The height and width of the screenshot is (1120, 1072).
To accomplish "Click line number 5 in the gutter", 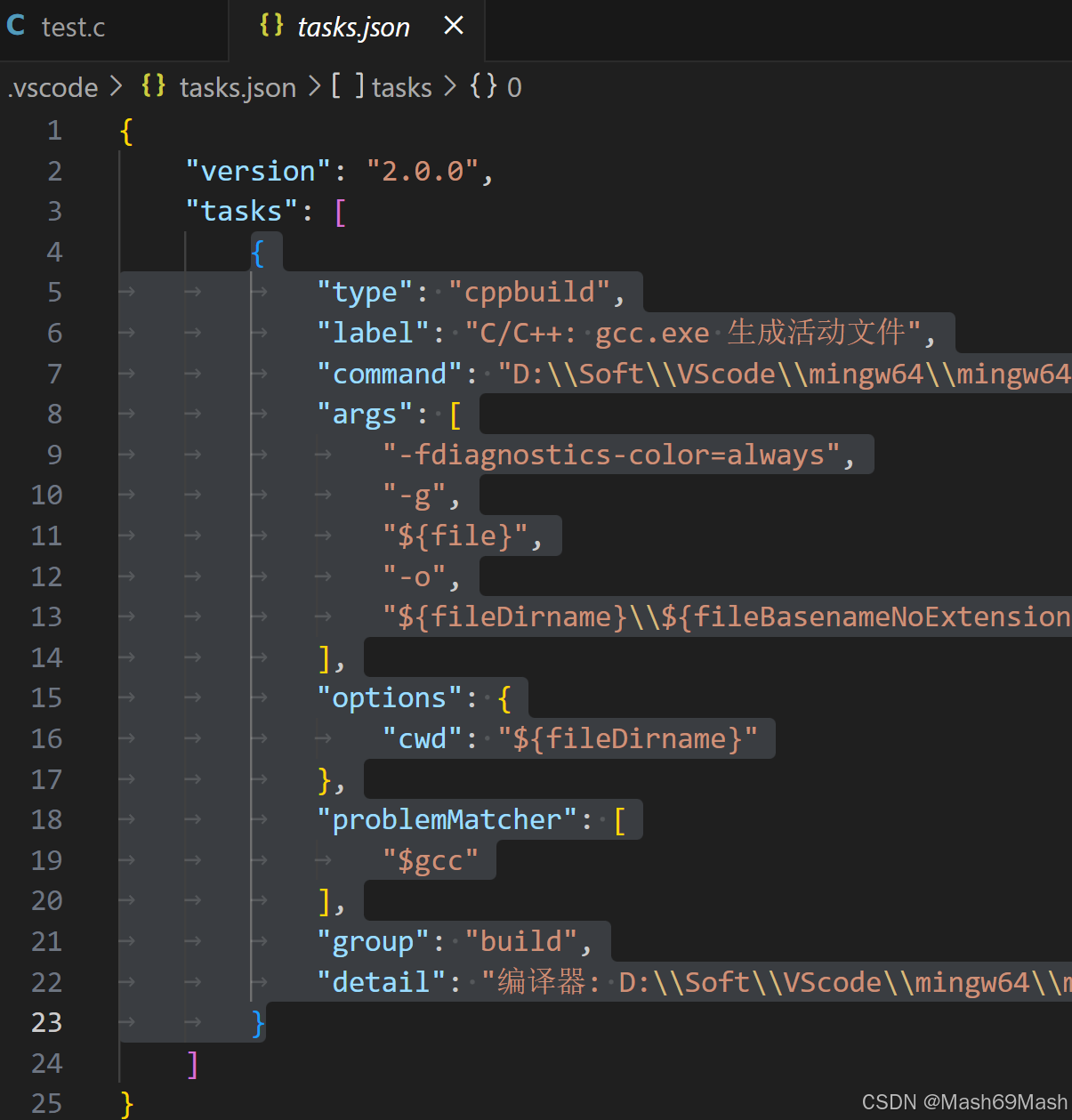I will point(54,292).
